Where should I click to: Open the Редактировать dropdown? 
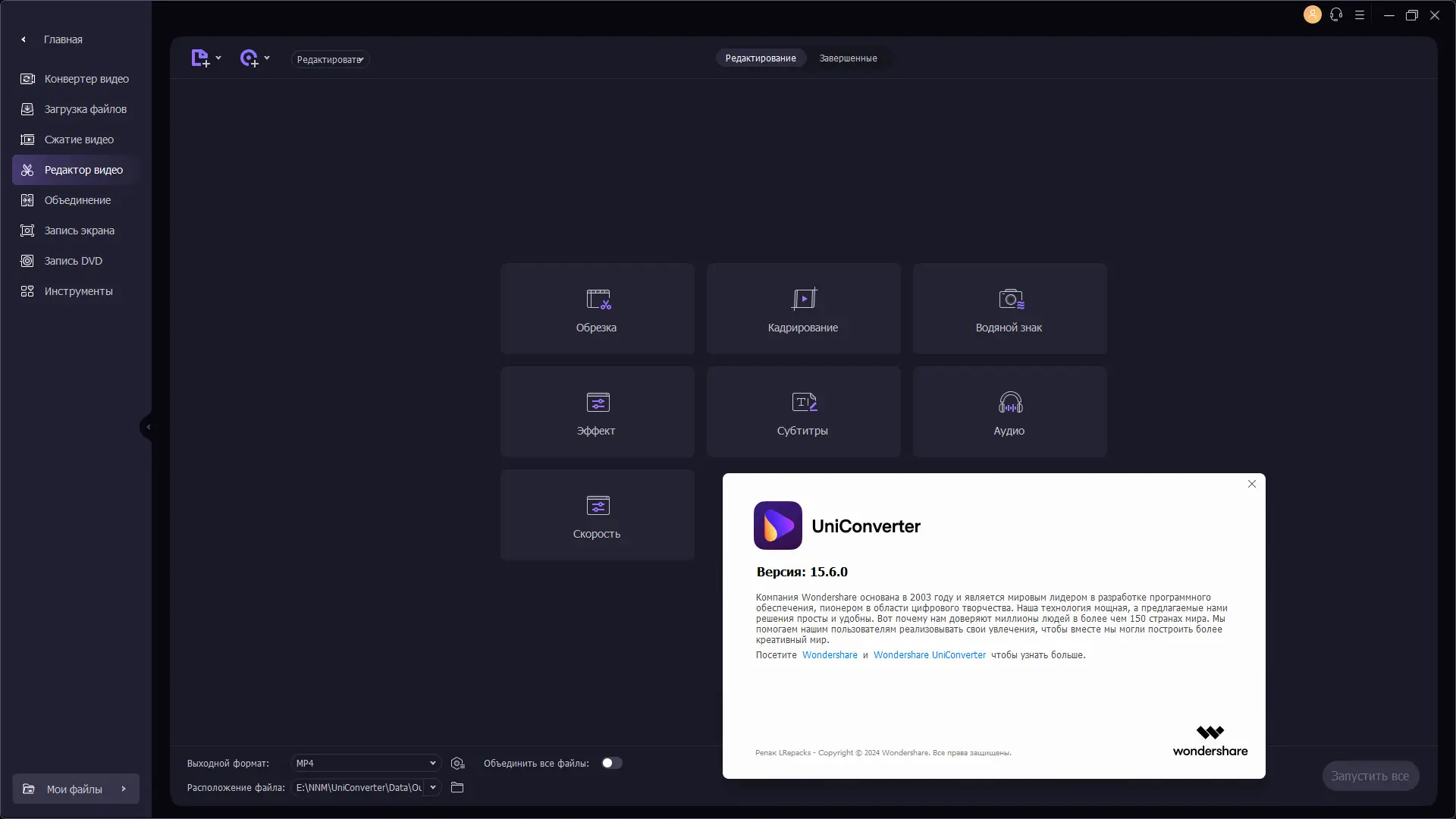pos(330,59)
